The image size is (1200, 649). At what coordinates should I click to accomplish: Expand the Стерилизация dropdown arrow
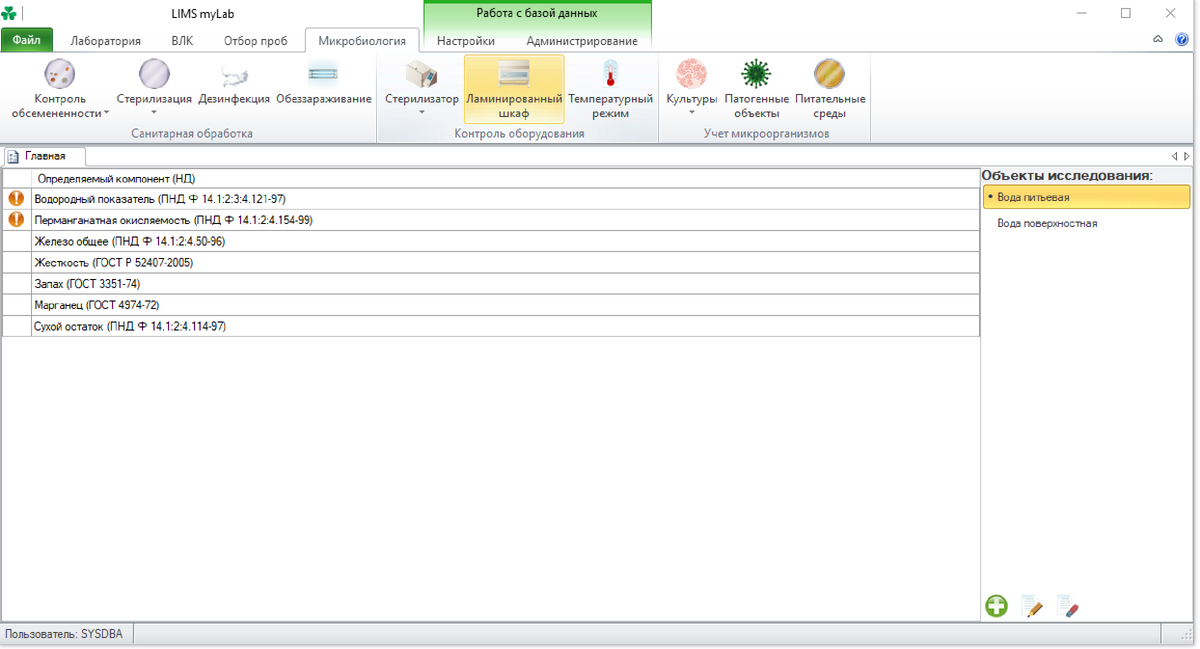(153, 113)
